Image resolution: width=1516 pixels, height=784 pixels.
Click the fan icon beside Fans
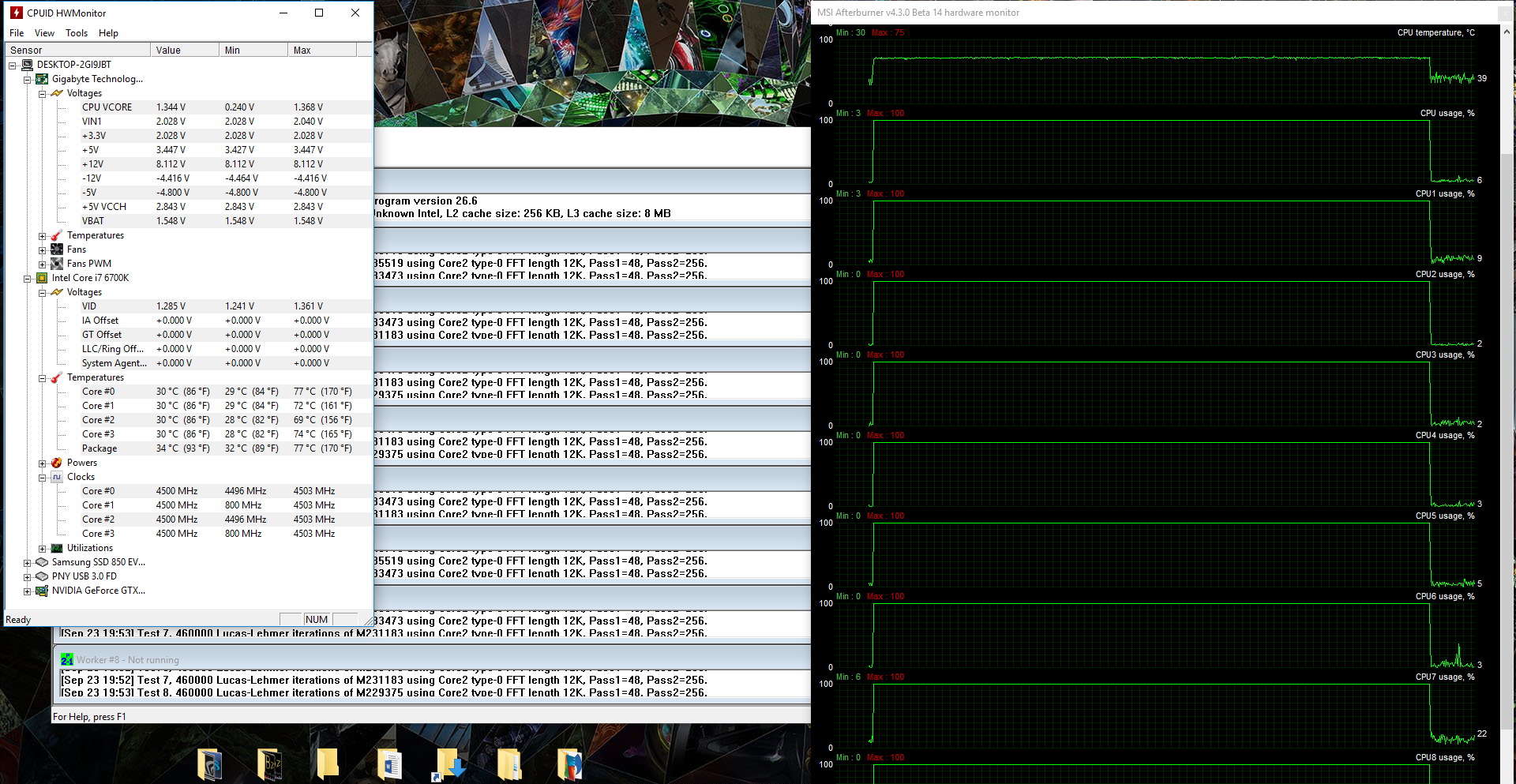click(57, 249)
